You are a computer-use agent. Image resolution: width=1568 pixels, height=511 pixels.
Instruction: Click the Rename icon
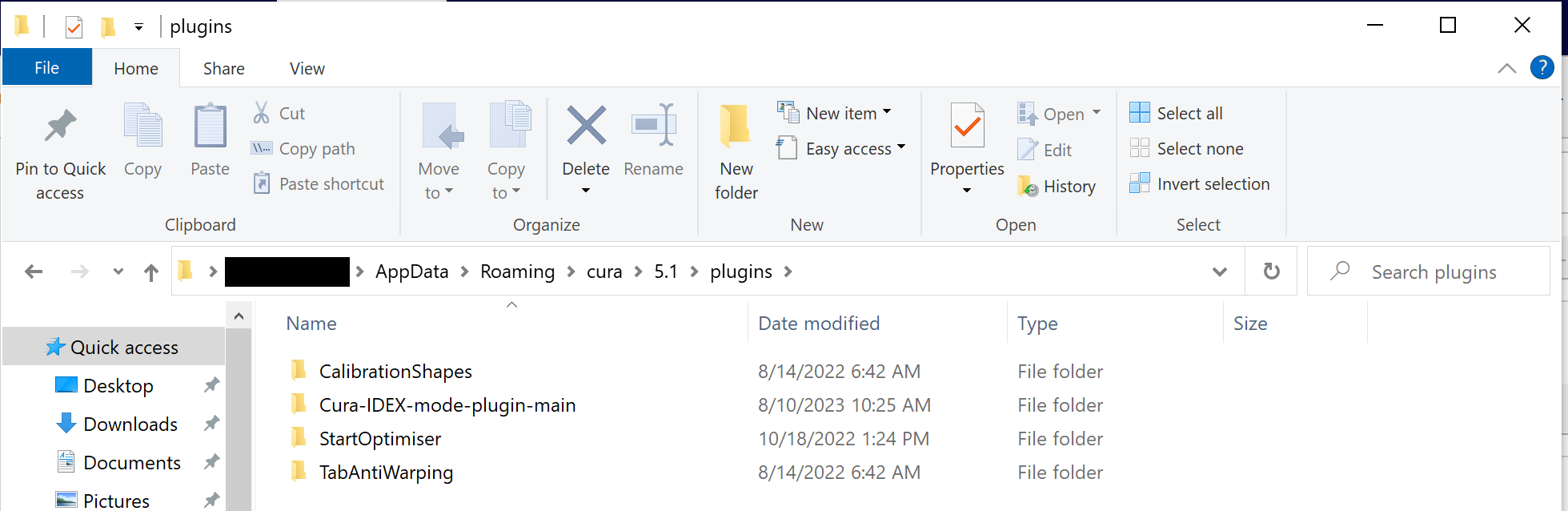(654, 124)
